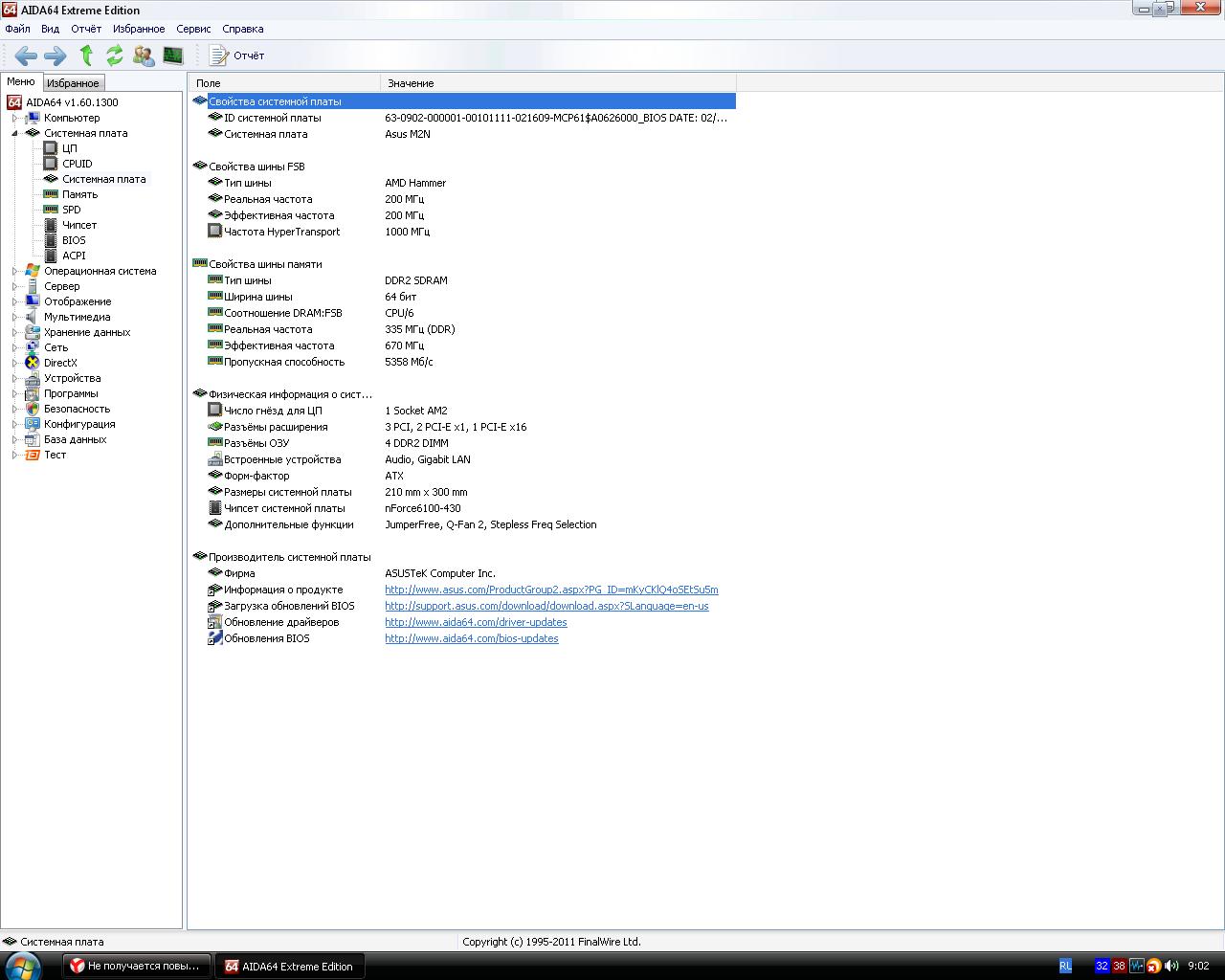Screen dimensions: 1225x980
Task: Click the RL language indicator in tray
Action: point(1065,966)
